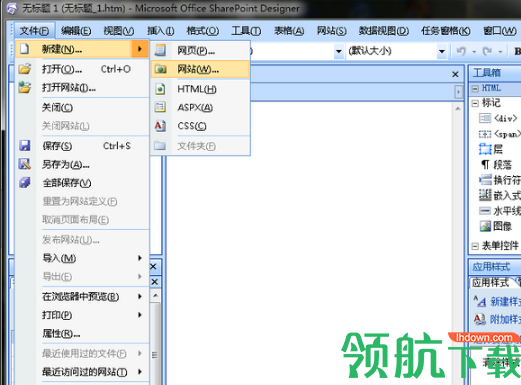Image resolution: width=521 pixels, height=385 pixels.
Task: Click the 嵌入式 inline frame icon
Action: click(x=485, y=195)
